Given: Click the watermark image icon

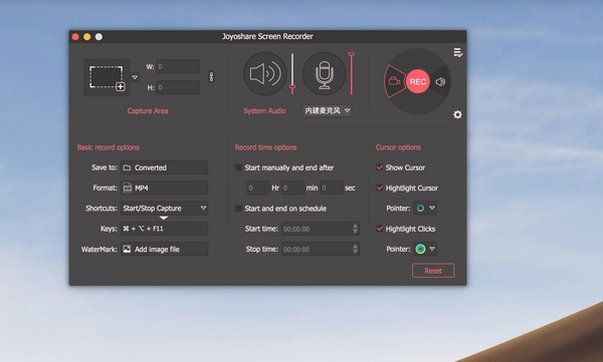Looking at the screenshot, I should click(127, 249).
